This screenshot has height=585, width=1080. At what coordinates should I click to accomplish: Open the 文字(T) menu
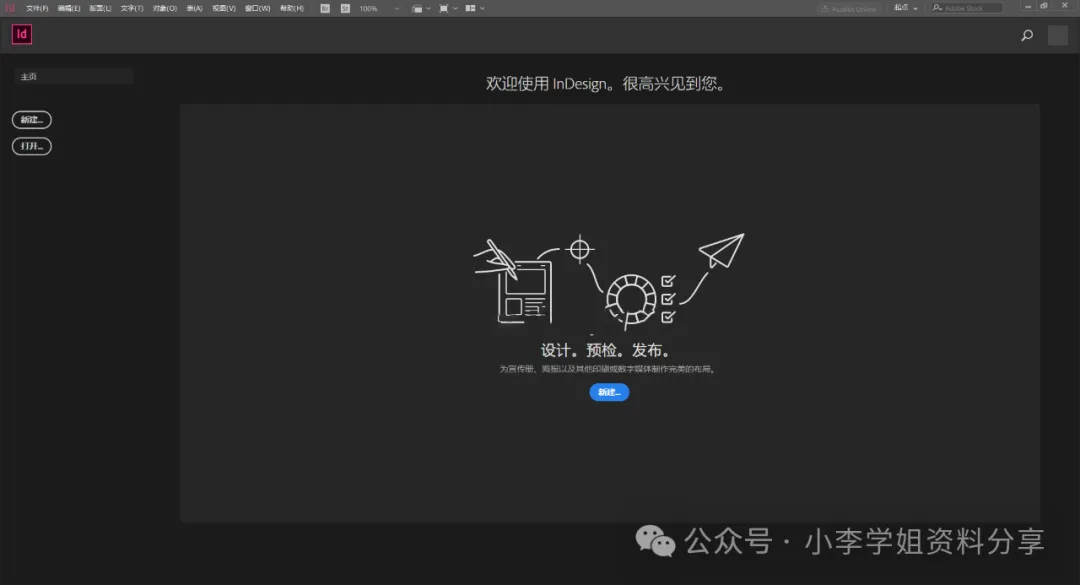click(x=132, y=8)
